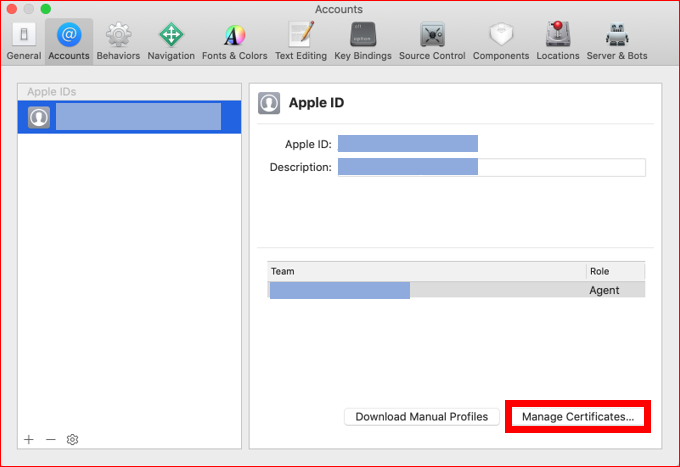This screenshot has width=680, height=467.
Task: Click the Apple ID avatar icon in the detail pane
Action: 269,103
